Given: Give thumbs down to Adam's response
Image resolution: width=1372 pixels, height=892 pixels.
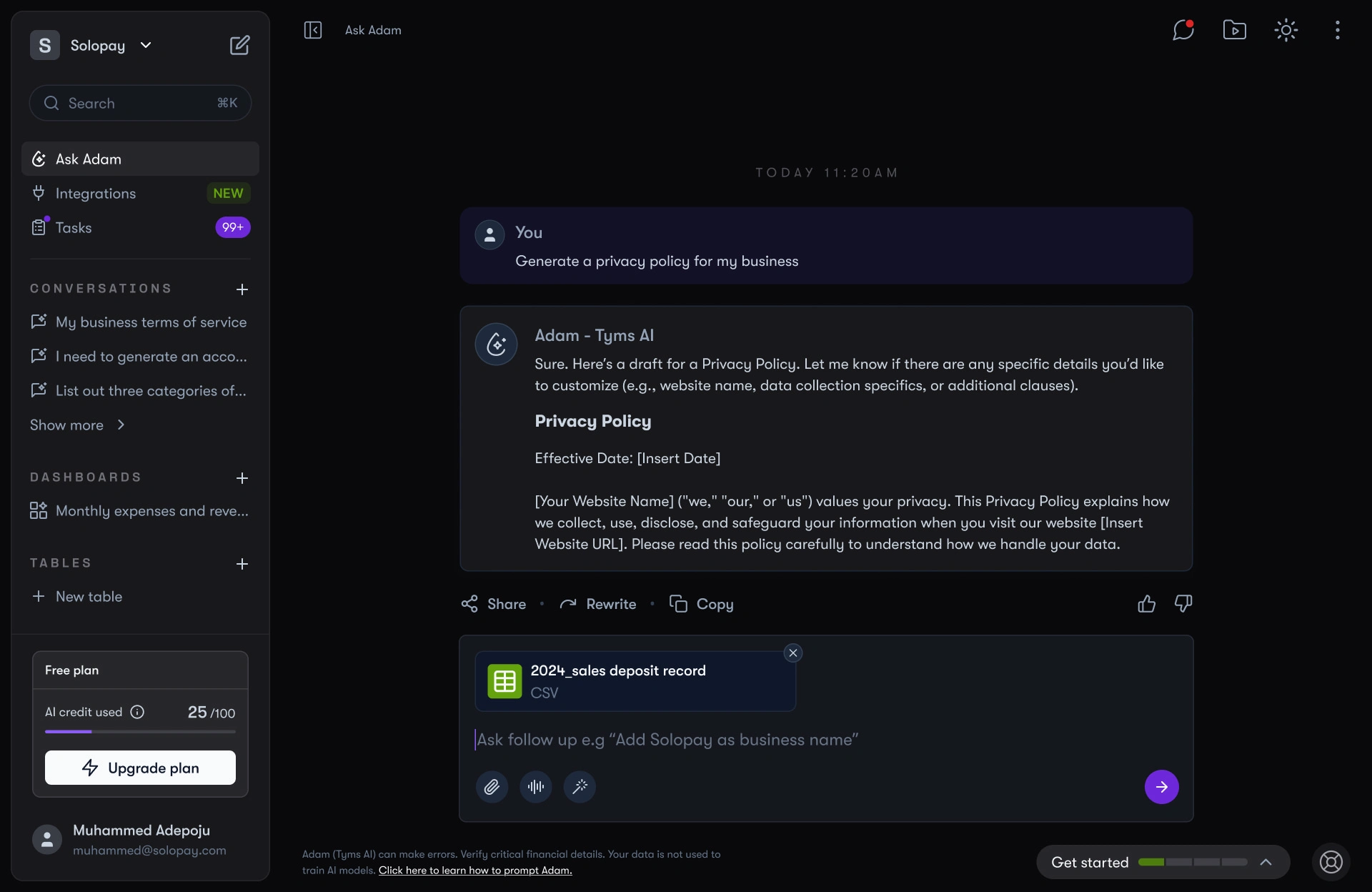Looking at the screenshot, I should 1183,604.
